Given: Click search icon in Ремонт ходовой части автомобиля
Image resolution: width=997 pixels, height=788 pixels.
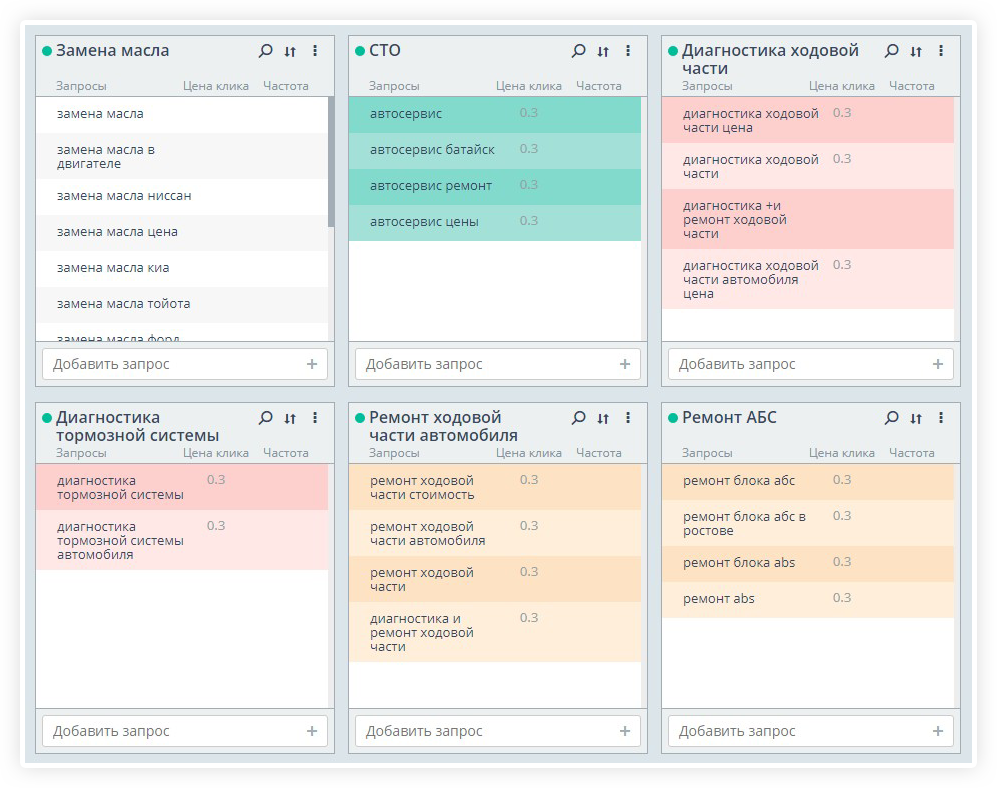Looking at the screenshot, I should pos(578,418).
